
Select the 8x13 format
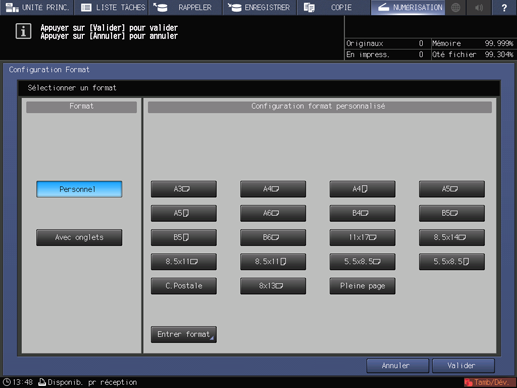tap(273, 286)
